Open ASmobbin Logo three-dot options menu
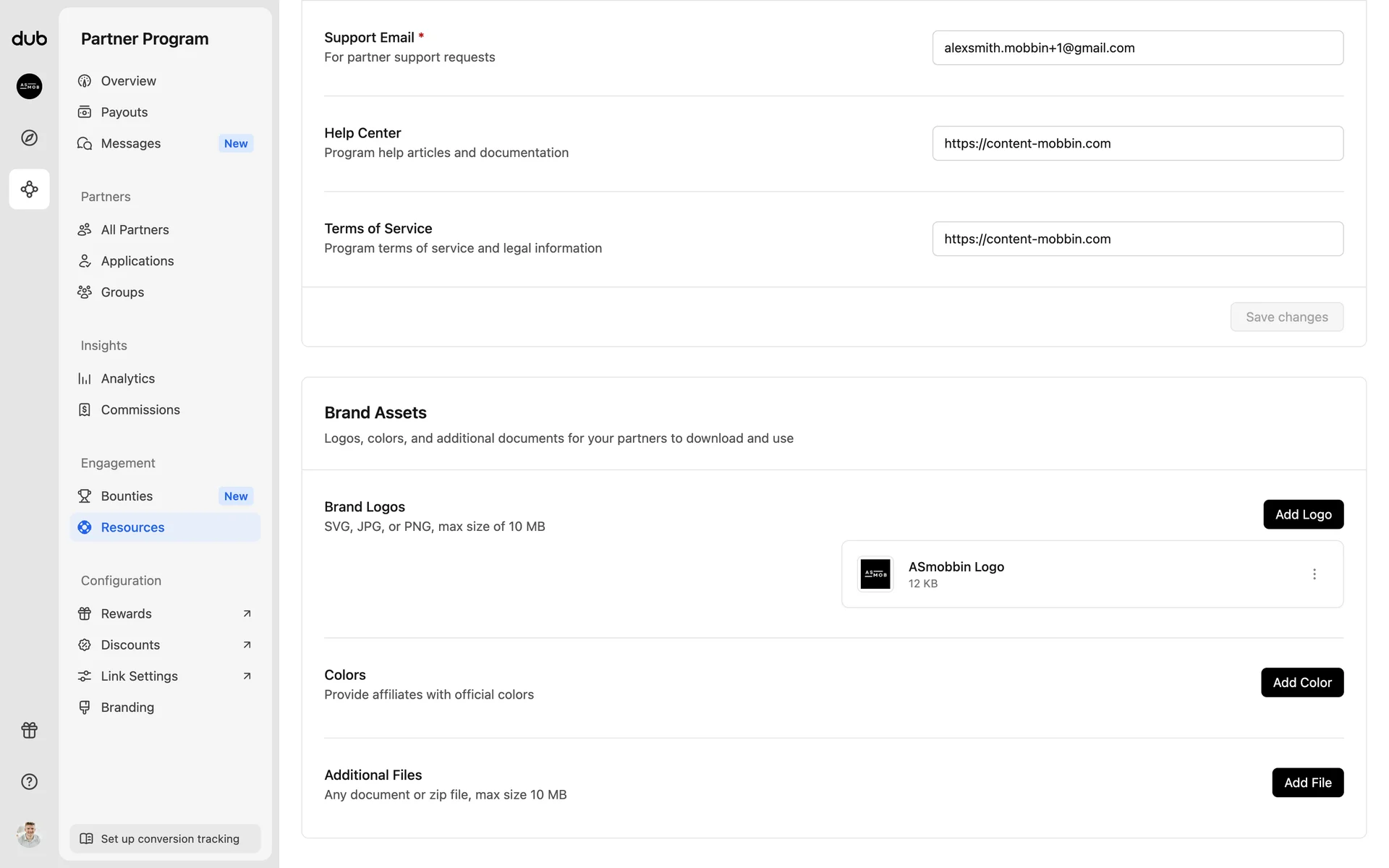The height and width of the screenshot is (868, 1389). pos(1314,574)
